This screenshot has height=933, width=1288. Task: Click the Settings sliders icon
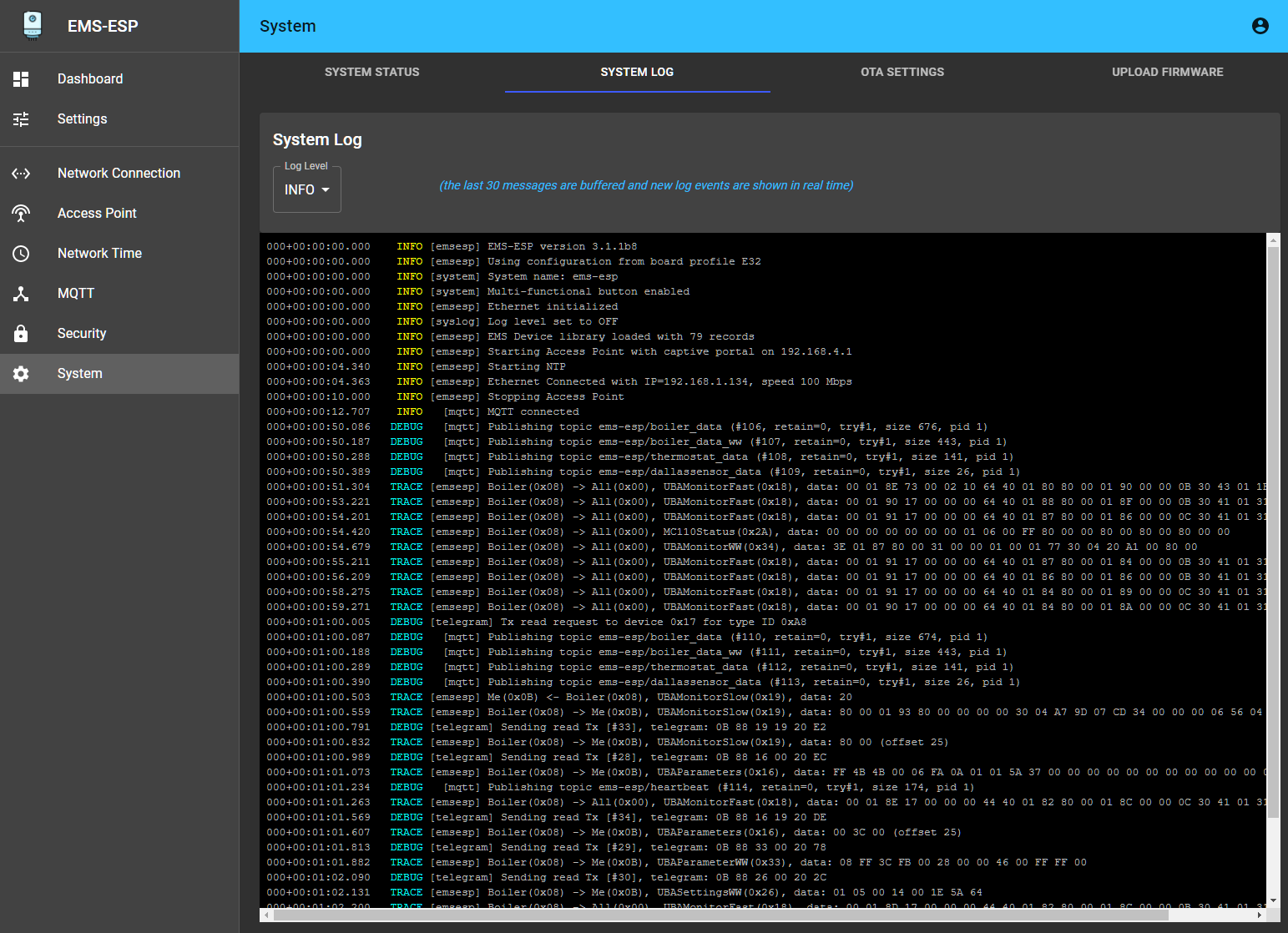21,119
